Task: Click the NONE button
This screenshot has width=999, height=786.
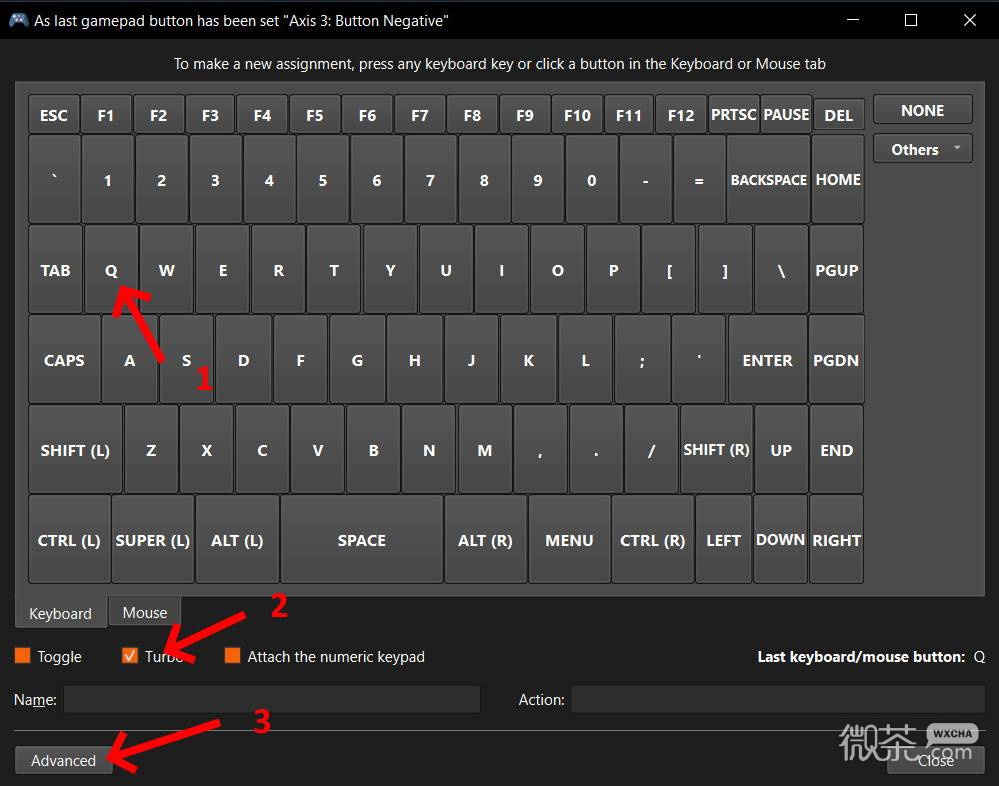Action: pyautogui.click(x=923, y=110)
